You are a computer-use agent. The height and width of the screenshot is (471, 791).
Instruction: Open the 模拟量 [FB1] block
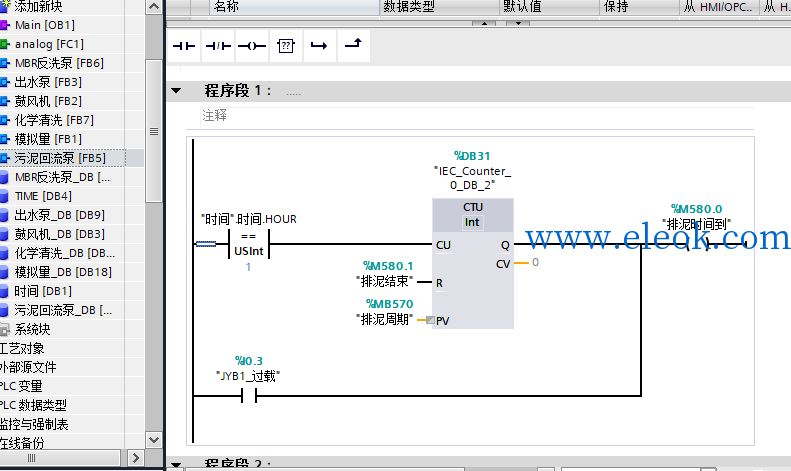(48, 139)
